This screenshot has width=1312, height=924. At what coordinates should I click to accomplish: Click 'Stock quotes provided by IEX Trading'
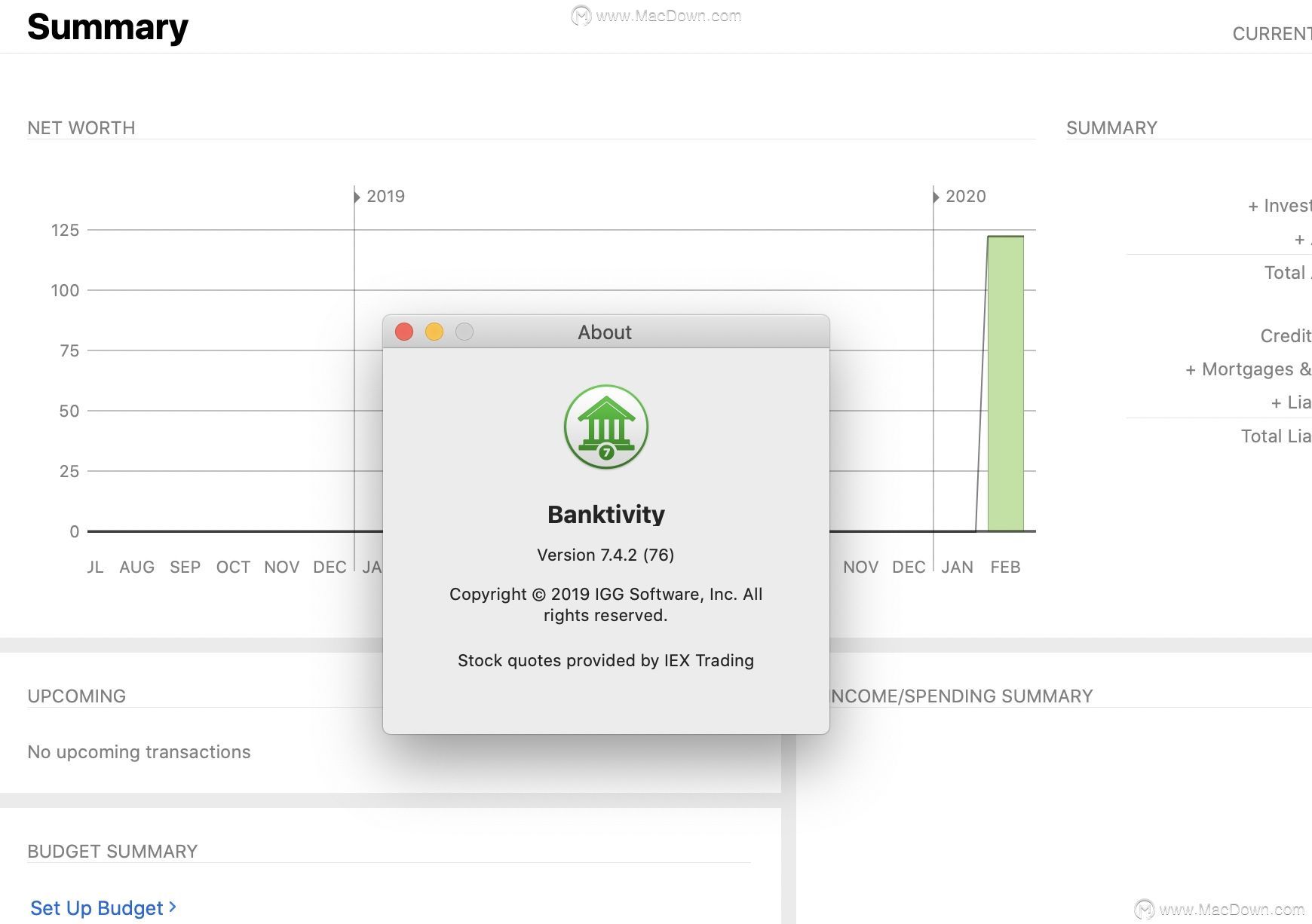pyautogui.click(x=605, y=661)
